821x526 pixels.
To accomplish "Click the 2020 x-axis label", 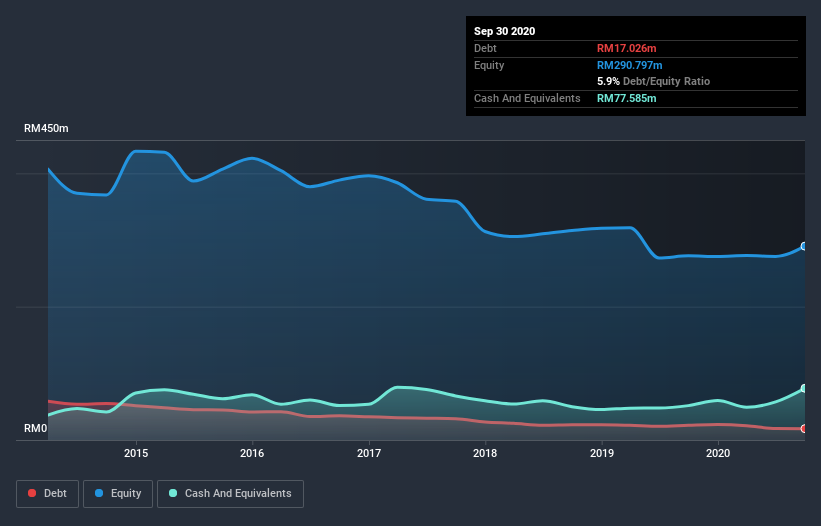I will point(718,453).
